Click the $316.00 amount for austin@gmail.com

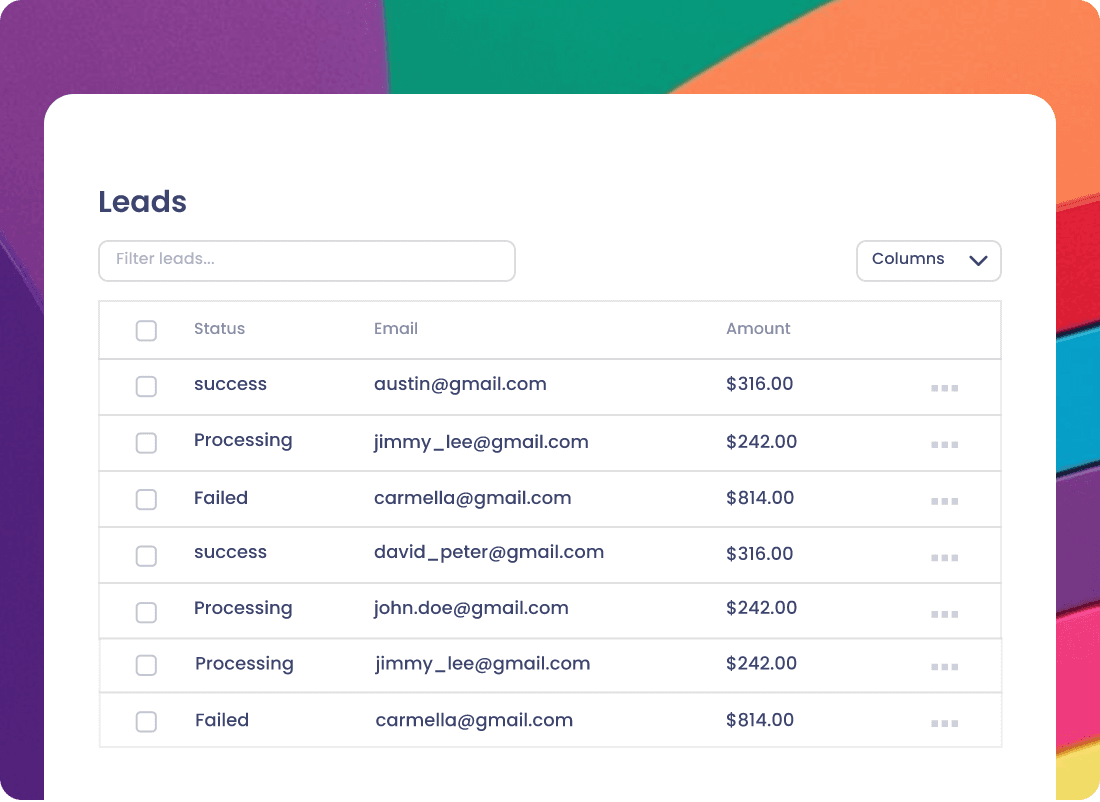[760, 384]
